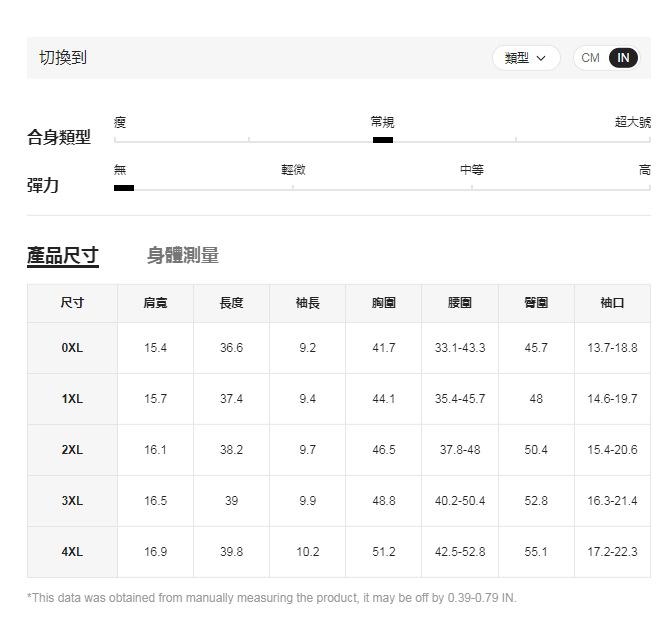Select the 0XL size row label
The height and width of the screenshot is (619, 668).
click(72, 348)
